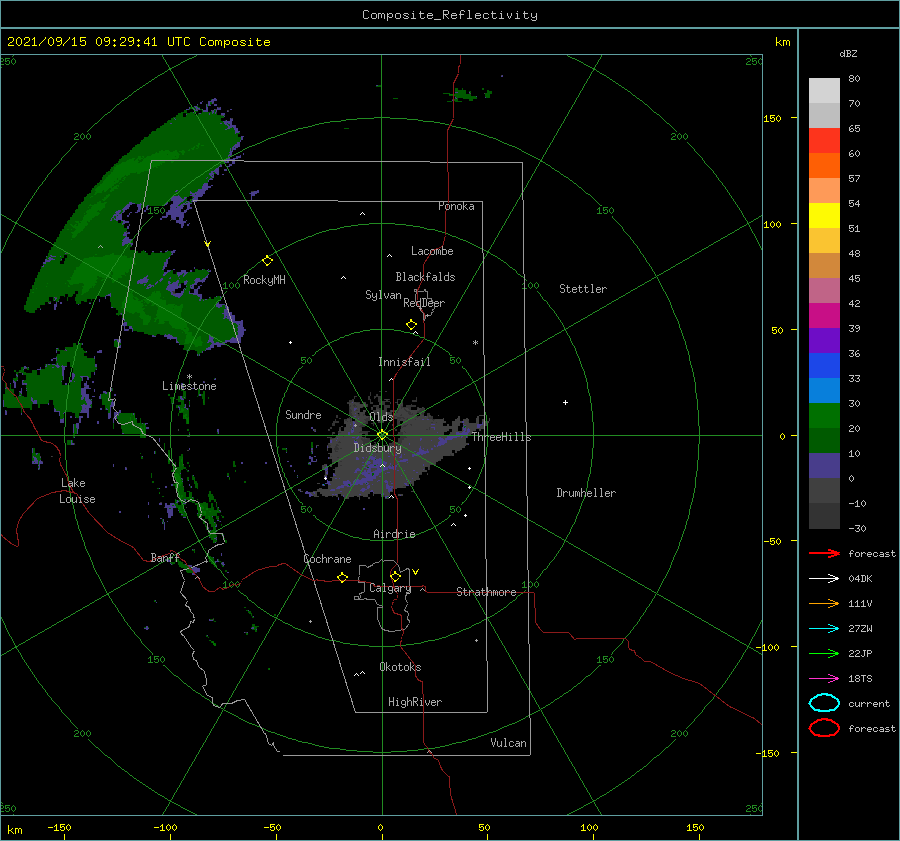Click the yellow diamond marker beside RockyMH

tap(267, 261)
